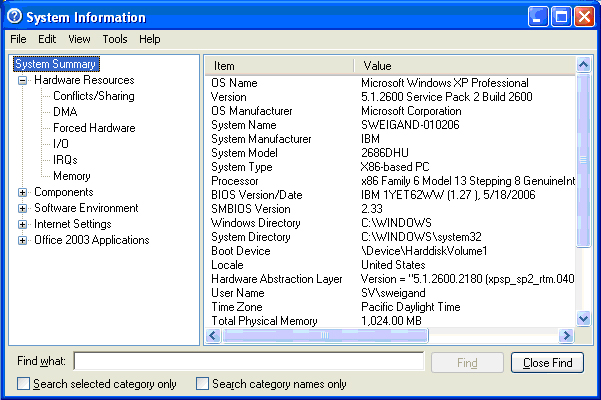Viewport: 601px width, 400px height.
Task: Click the Find what text field
Action: pos(249,361)
